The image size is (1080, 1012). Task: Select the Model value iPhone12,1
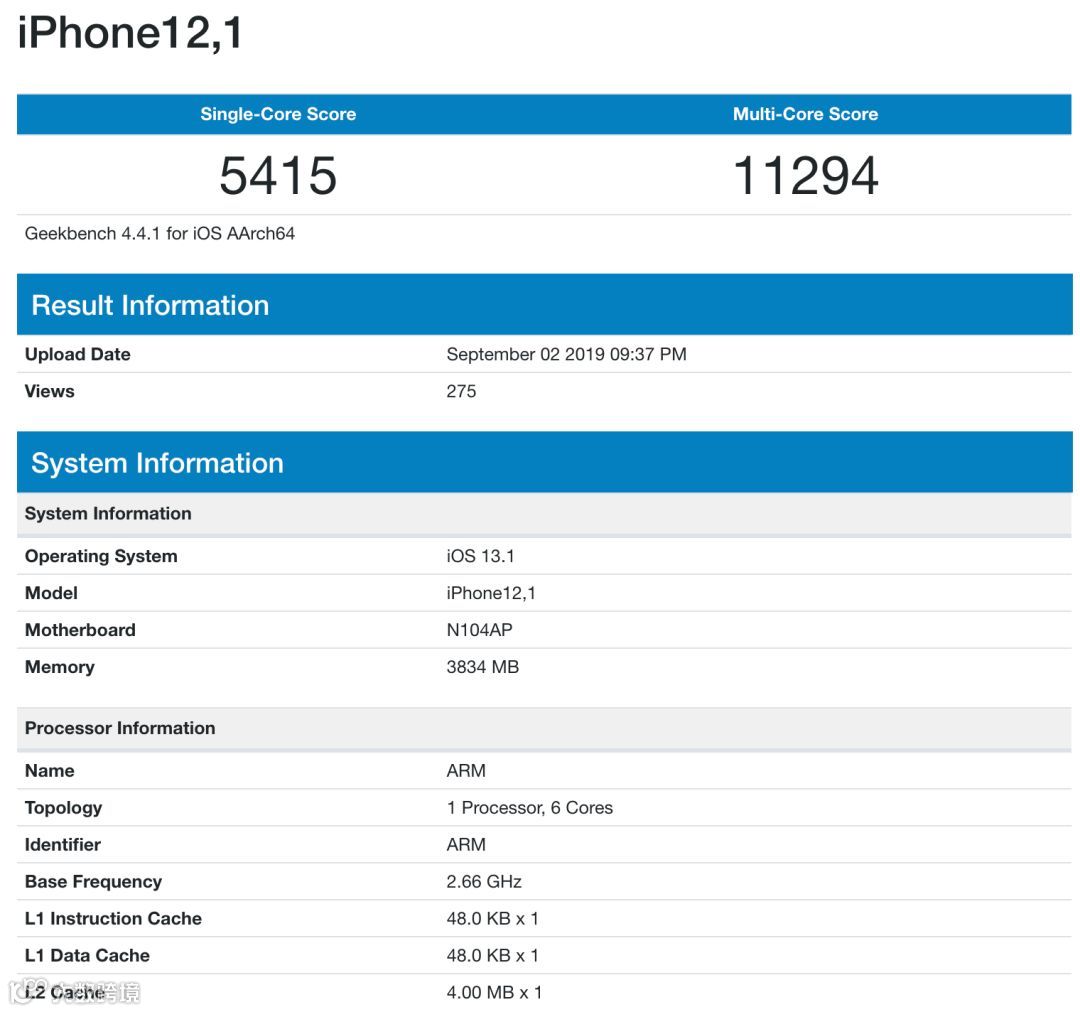(491, 593)
